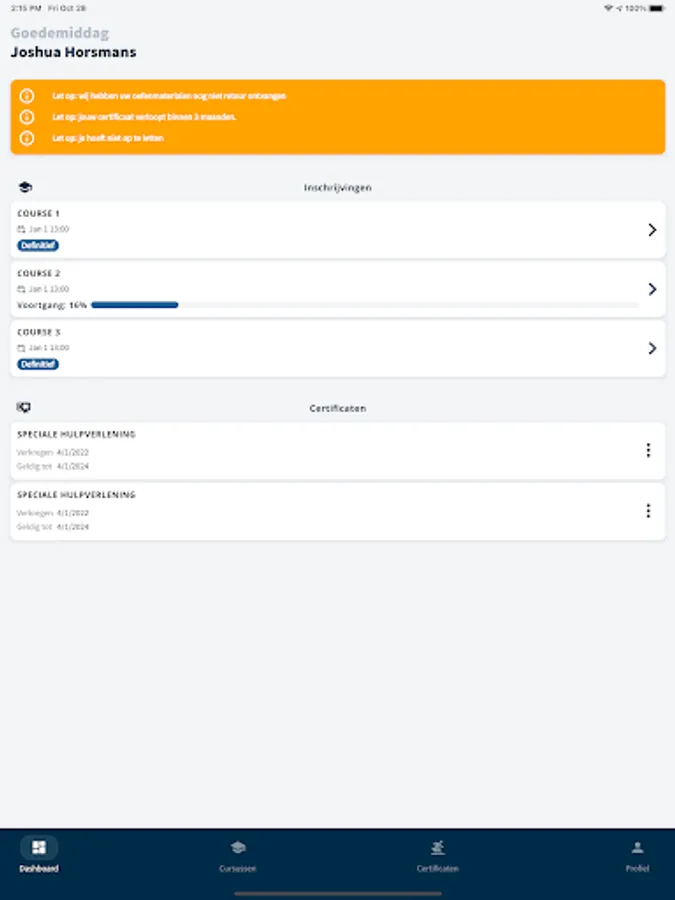
Task: Click the third warning icon in orange banner
Action: point(27,138)
